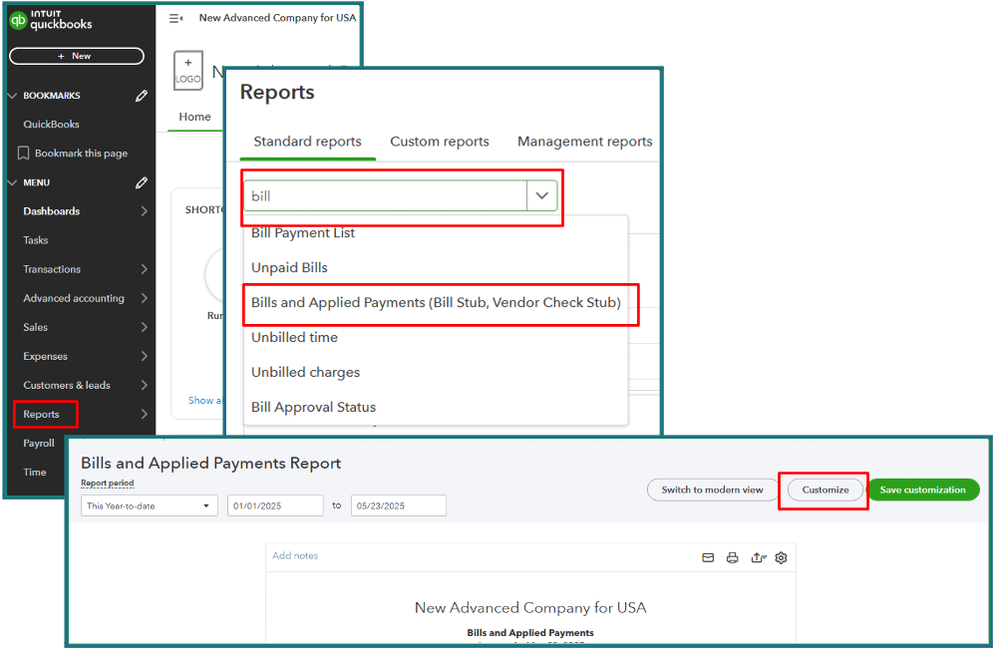The image size is (999, 653).
Task: Edit bookmarks with the pencil icon
Action: pyautogui.click(x=141, y=96)
